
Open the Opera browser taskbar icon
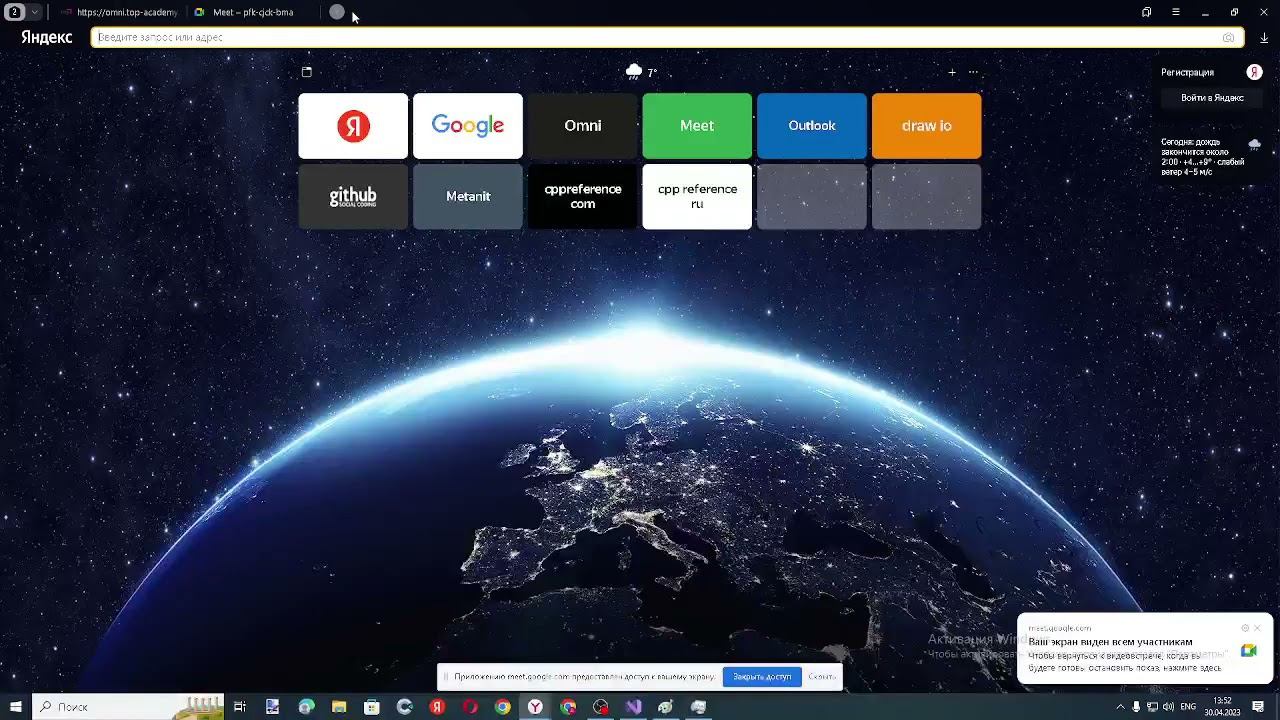470,707
